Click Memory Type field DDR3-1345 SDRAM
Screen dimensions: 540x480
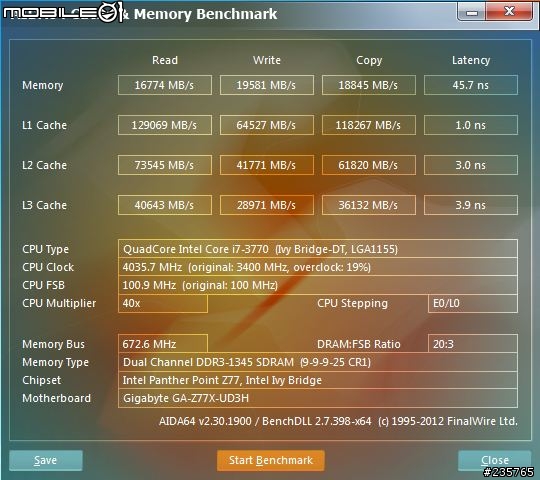point(318,362)
